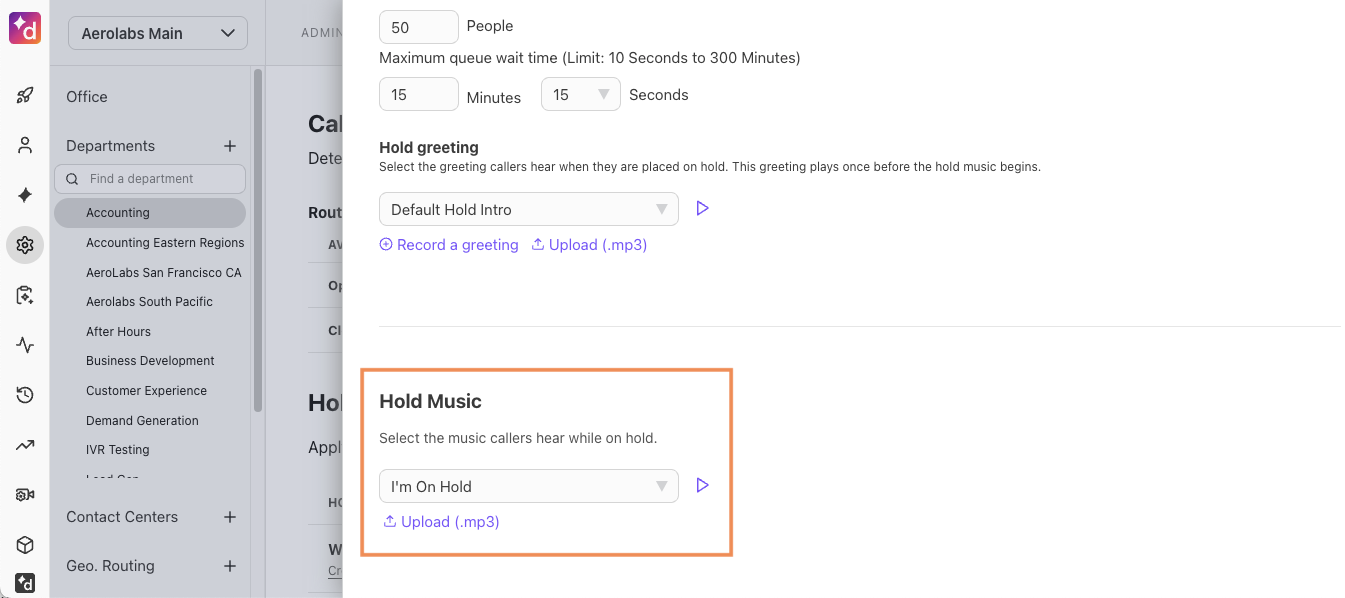The height and width of the screenshot is (598, 1345).
Task: Click the Find a department search field
Action: 160,179
